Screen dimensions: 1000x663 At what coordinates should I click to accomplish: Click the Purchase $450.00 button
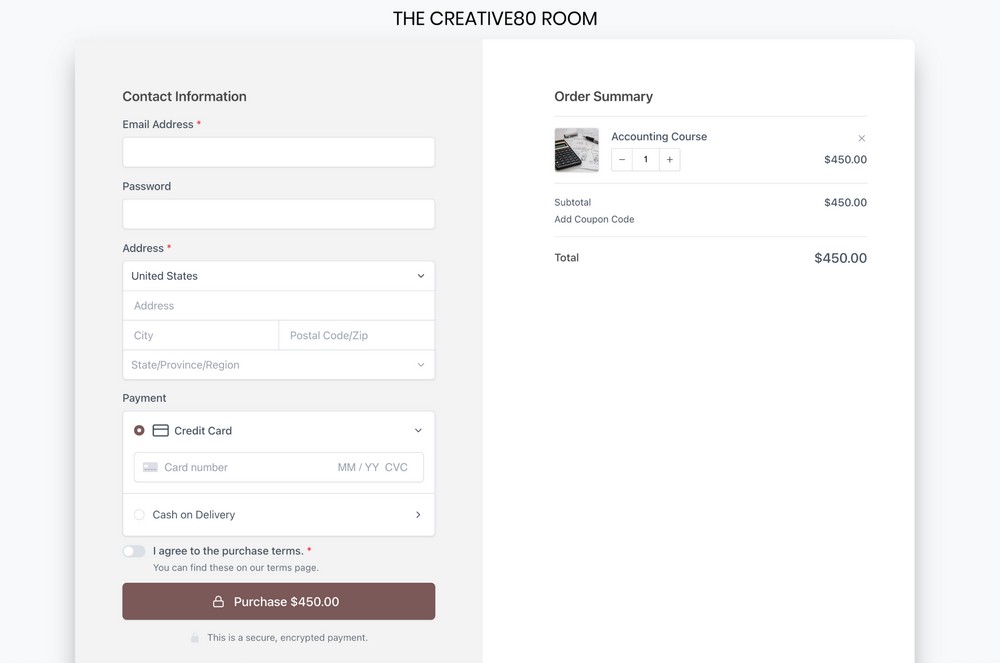pyautogui.click(x=278, y=601)
